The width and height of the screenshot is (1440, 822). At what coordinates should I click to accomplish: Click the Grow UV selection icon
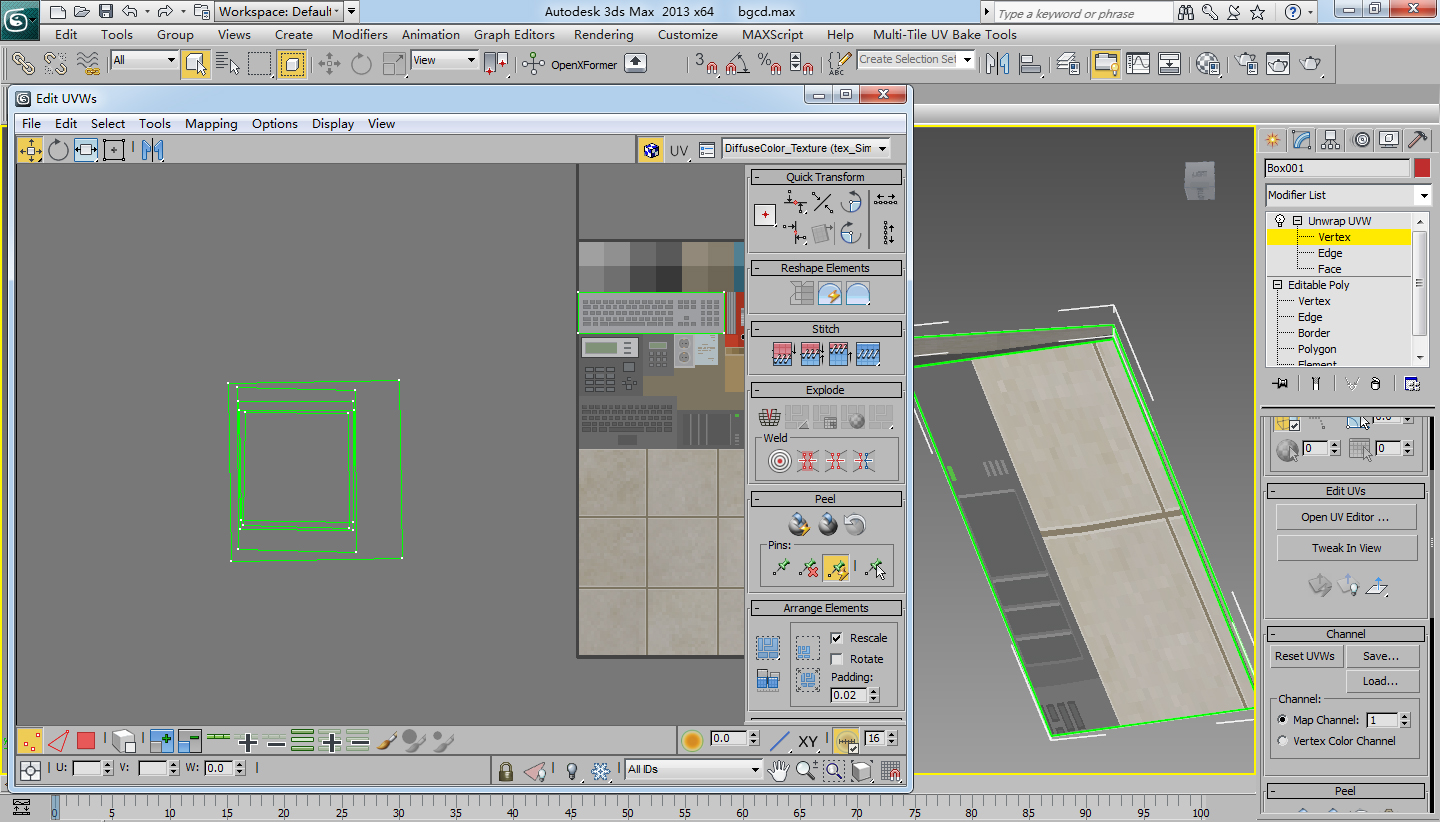[161, 741]
